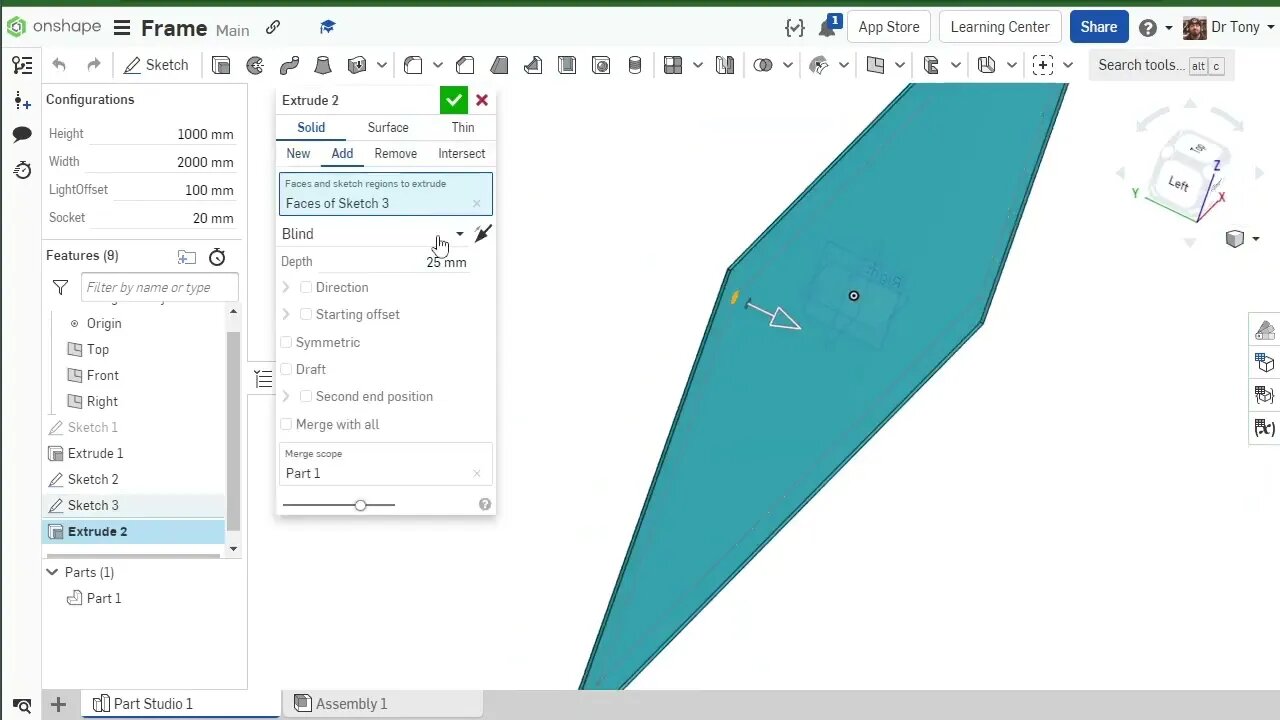
Task: Enable the Second end position checkbox
Action: coord(306,397)
